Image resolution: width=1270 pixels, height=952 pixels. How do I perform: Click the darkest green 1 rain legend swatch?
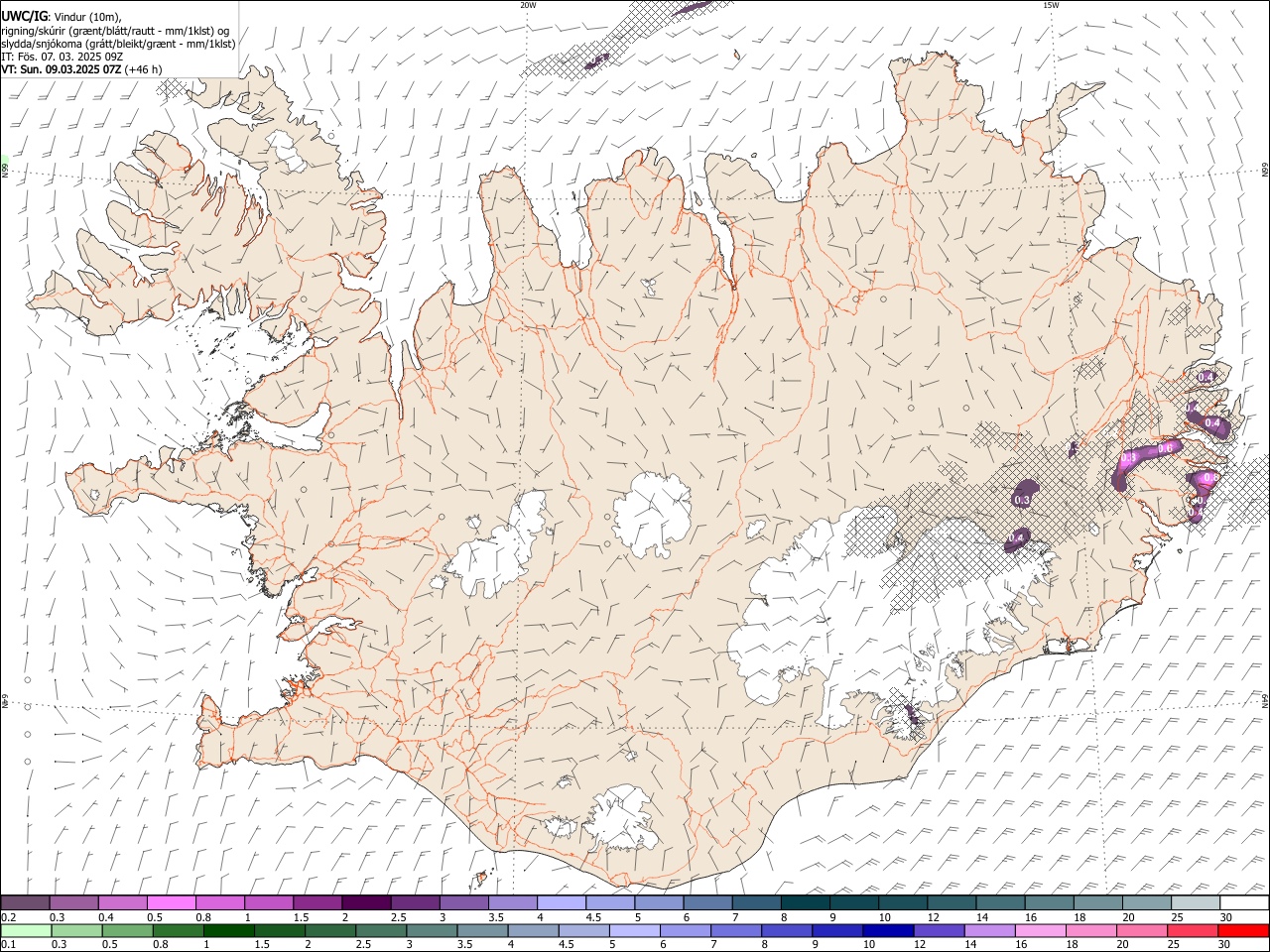(229, 930)
